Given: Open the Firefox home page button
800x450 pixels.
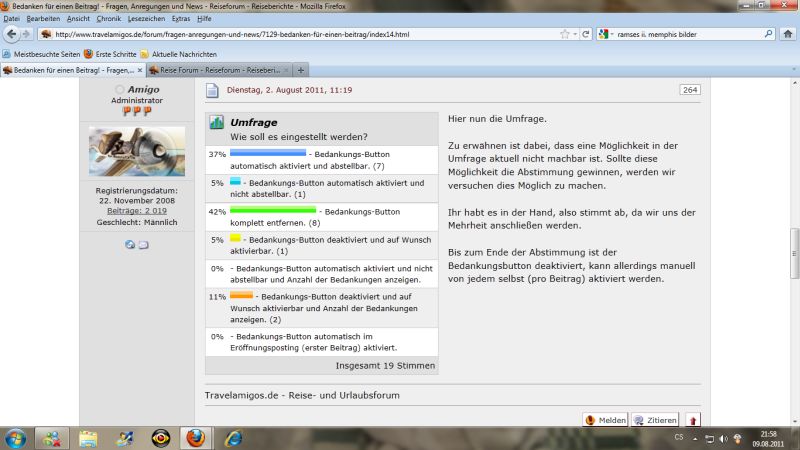Looking at the screenshot, I should coord(787,34).
